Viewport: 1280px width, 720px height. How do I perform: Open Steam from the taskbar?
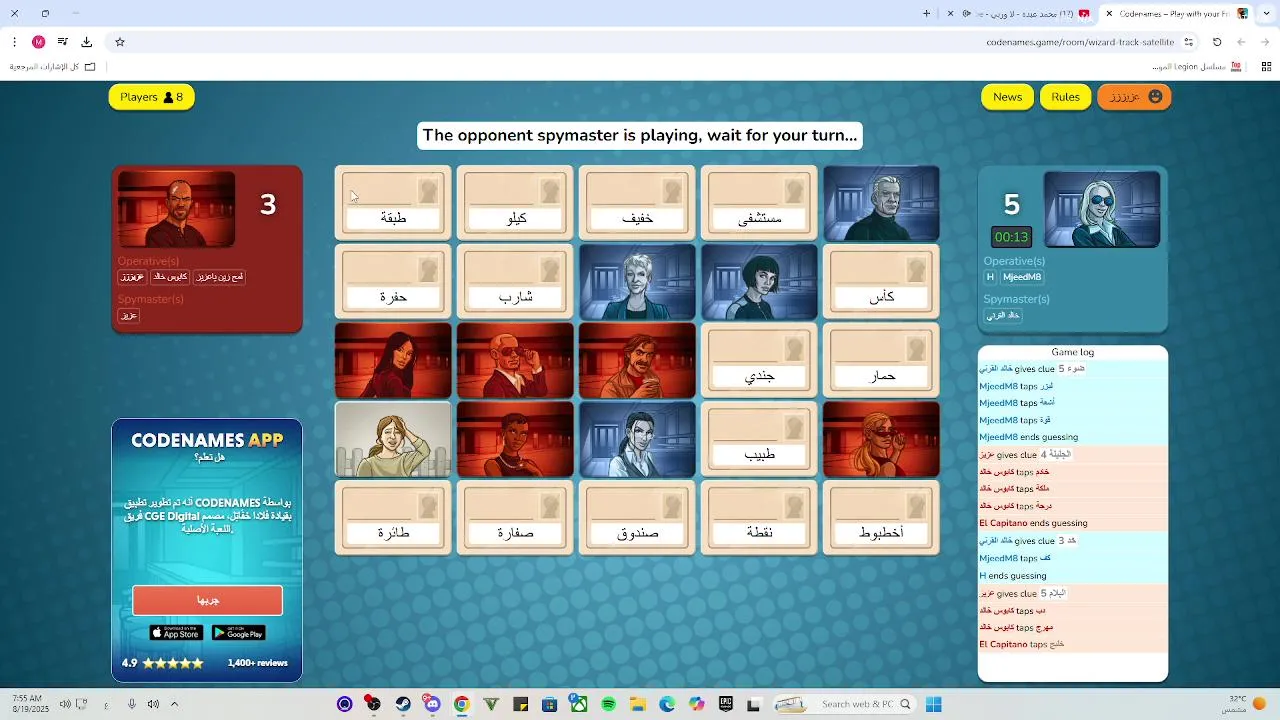coord(403,704)
